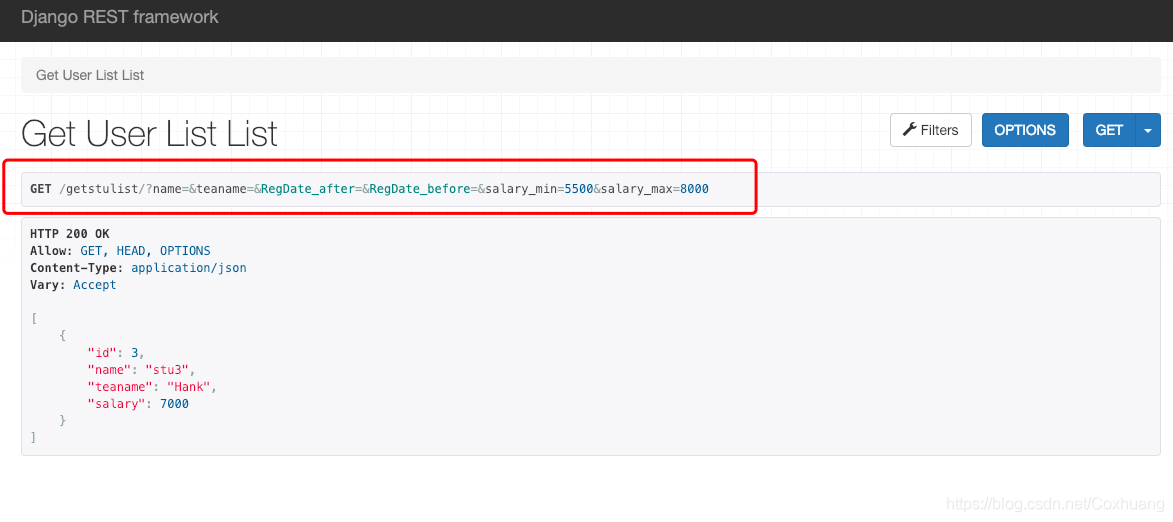Screen dimensions: 1173x522
Task: Click the "name": "stu3" line
Action: (x=141, y=369)
